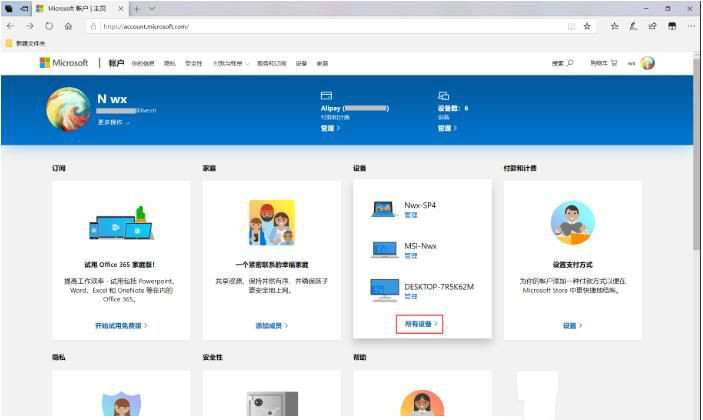
Task: Open 家庭 in the nav bar
Action: [322, 64]
